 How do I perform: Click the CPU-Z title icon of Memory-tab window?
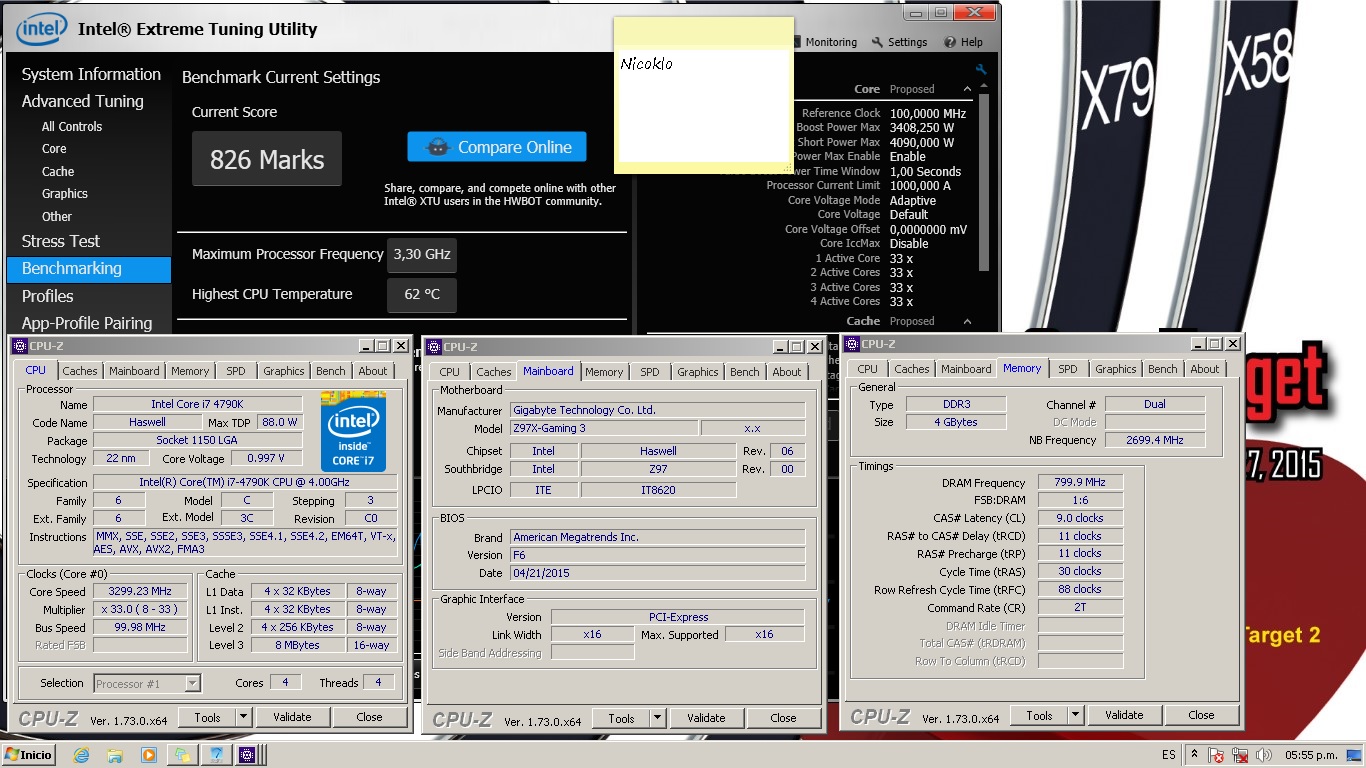tap(852, 344)
